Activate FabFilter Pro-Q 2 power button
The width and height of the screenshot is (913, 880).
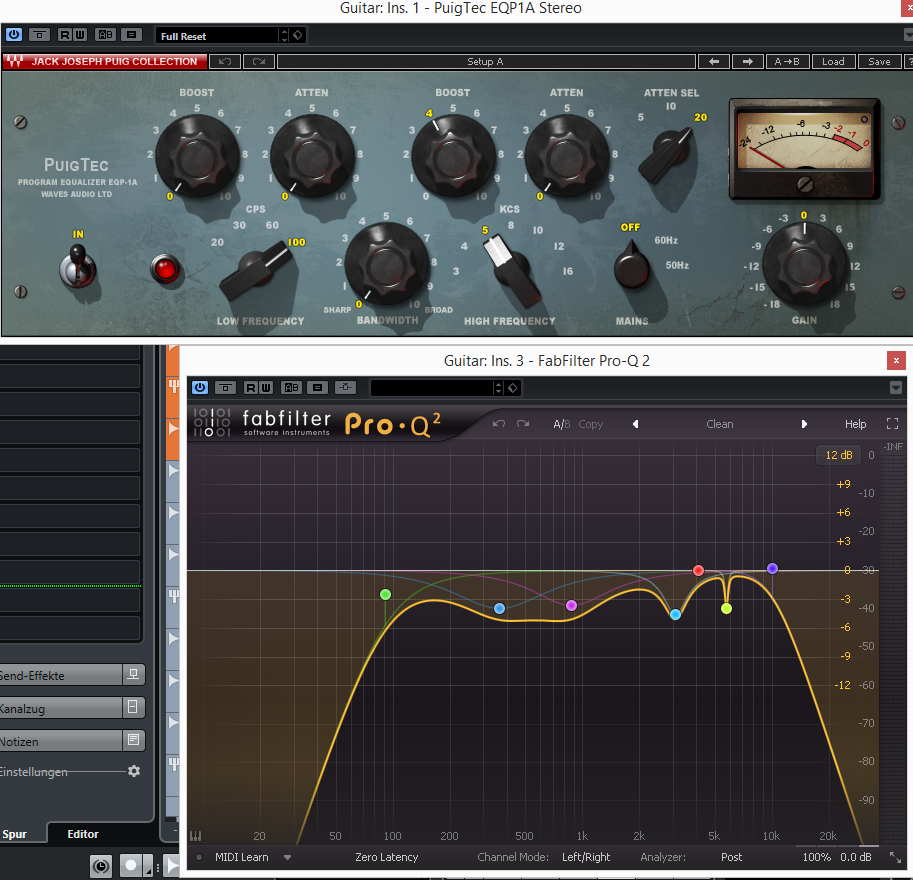[x=200, y=387]
